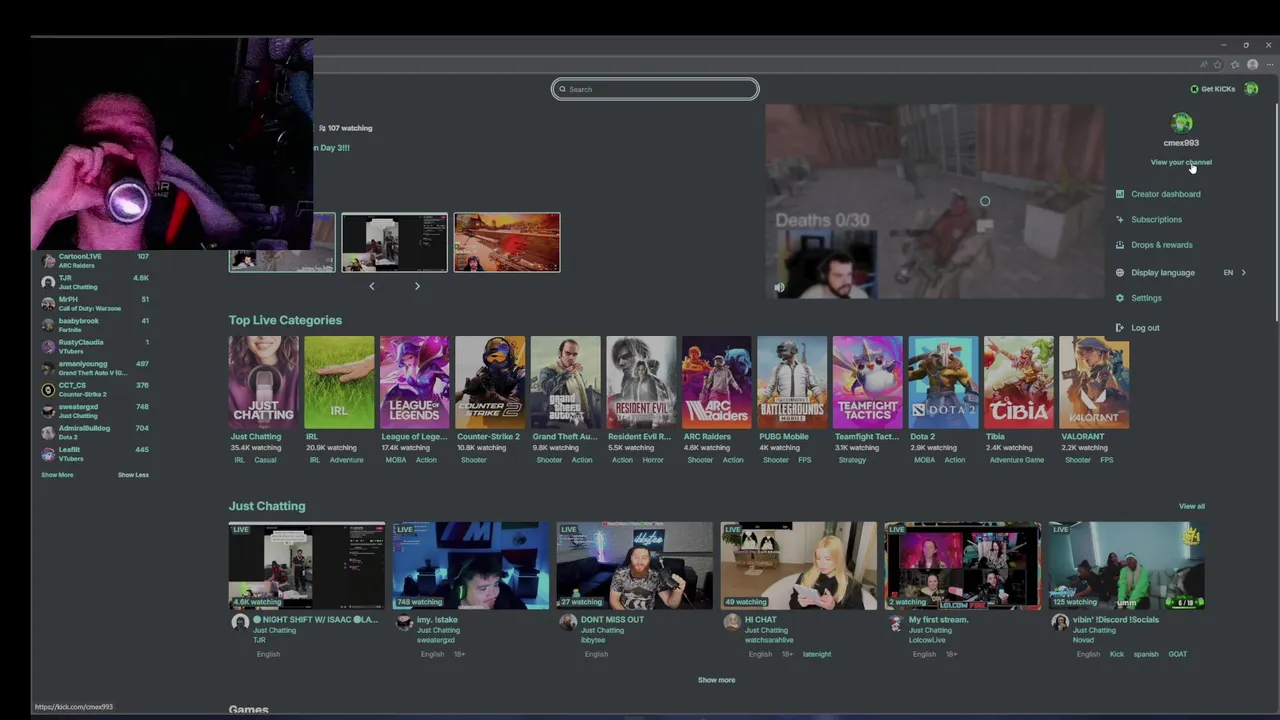This screenshot has height=720, width=1280.
Task: Open the 'imy. !stake' stream title
Action: pos(438,619)
